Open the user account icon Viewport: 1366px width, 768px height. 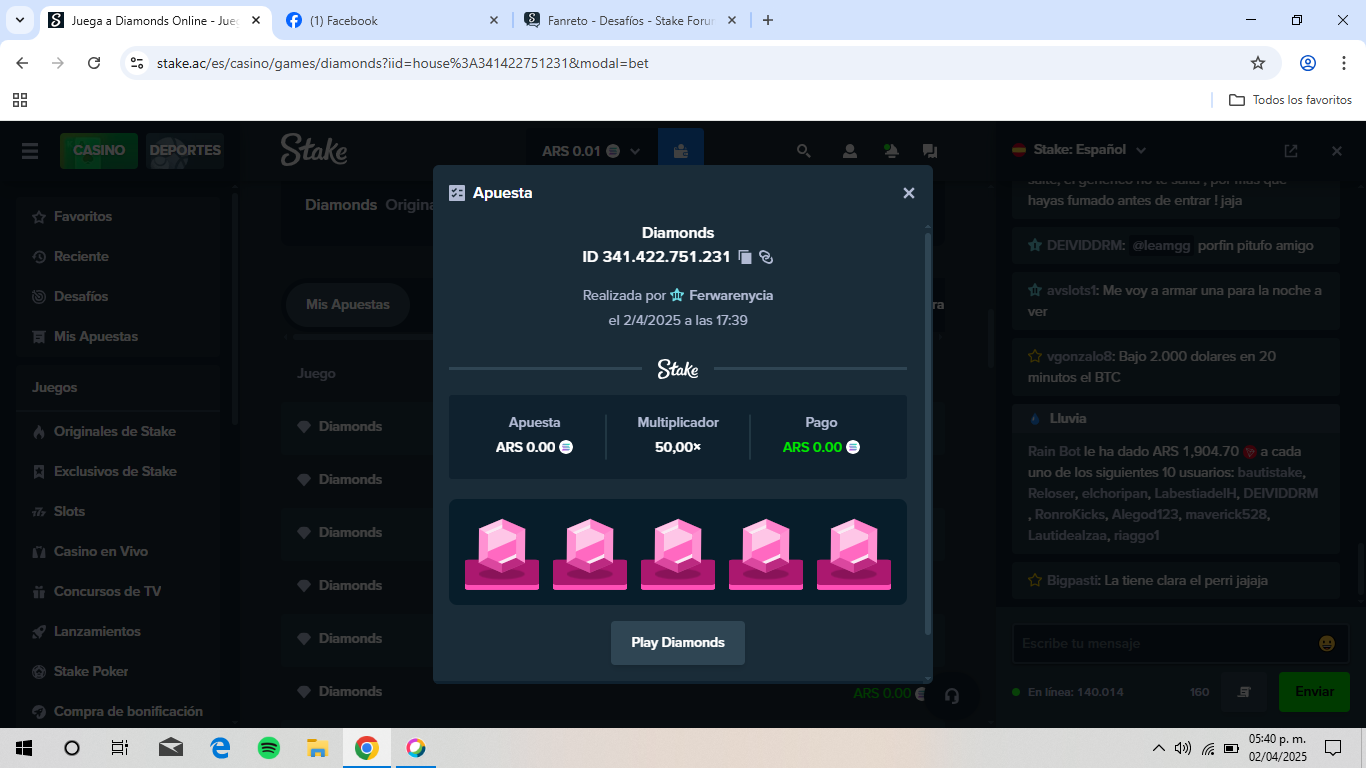850,151
